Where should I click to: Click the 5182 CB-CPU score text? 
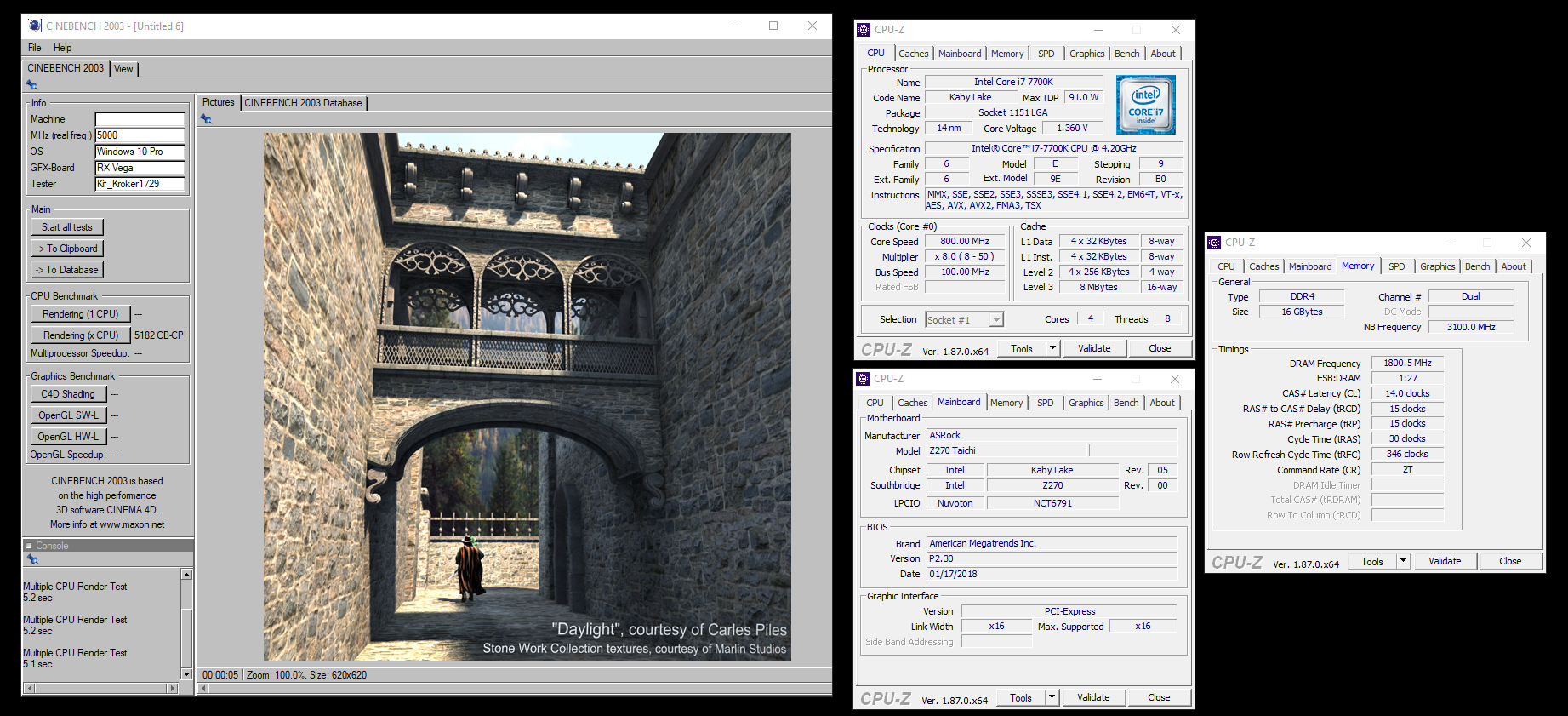click(159, 335)
